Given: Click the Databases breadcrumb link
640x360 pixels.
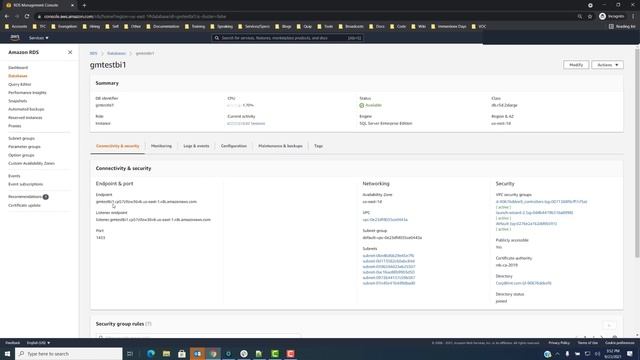Looking at the screenshot, I should 116,53.
